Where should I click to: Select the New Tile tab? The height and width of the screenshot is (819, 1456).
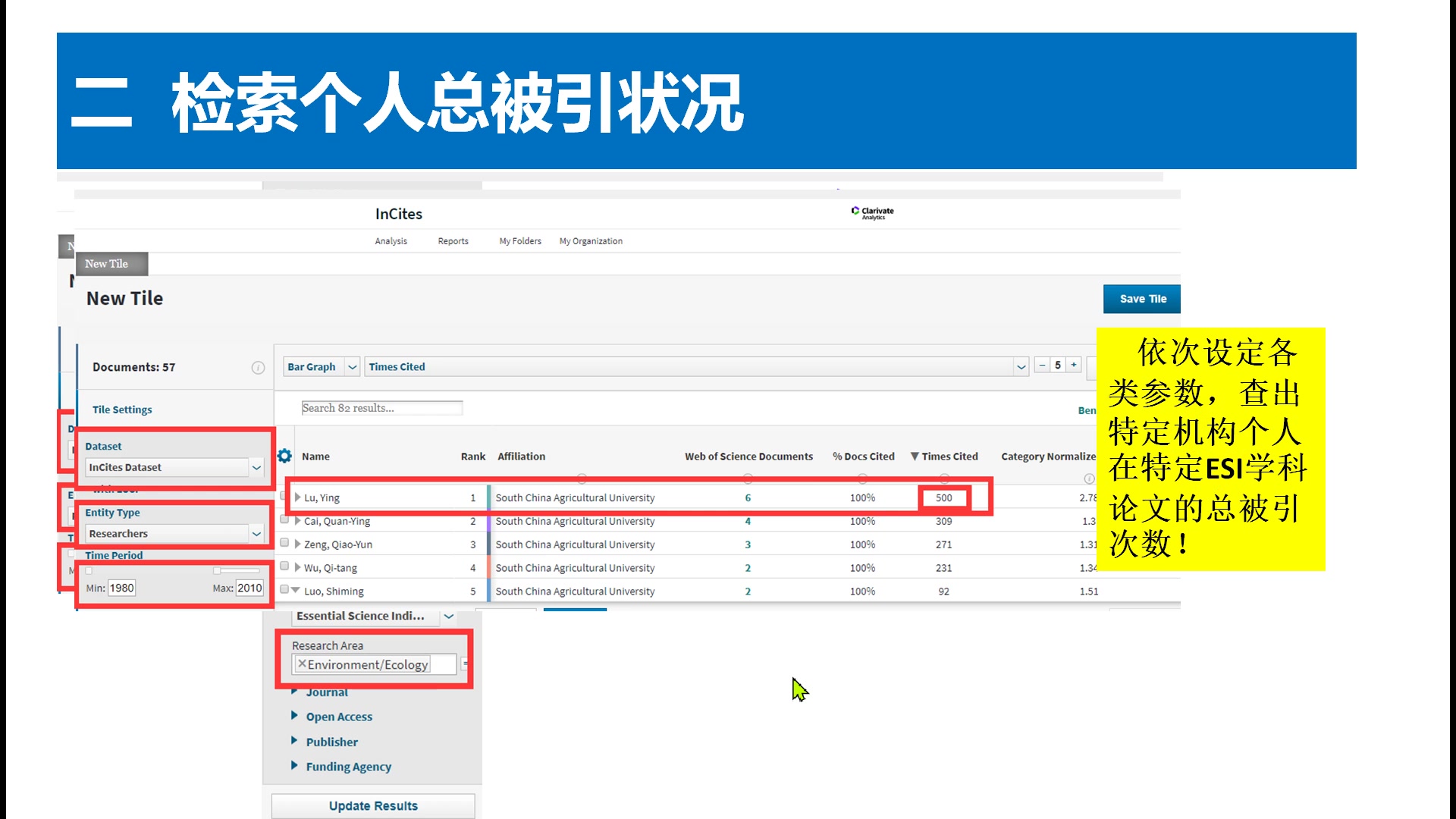tap(111, 264)
